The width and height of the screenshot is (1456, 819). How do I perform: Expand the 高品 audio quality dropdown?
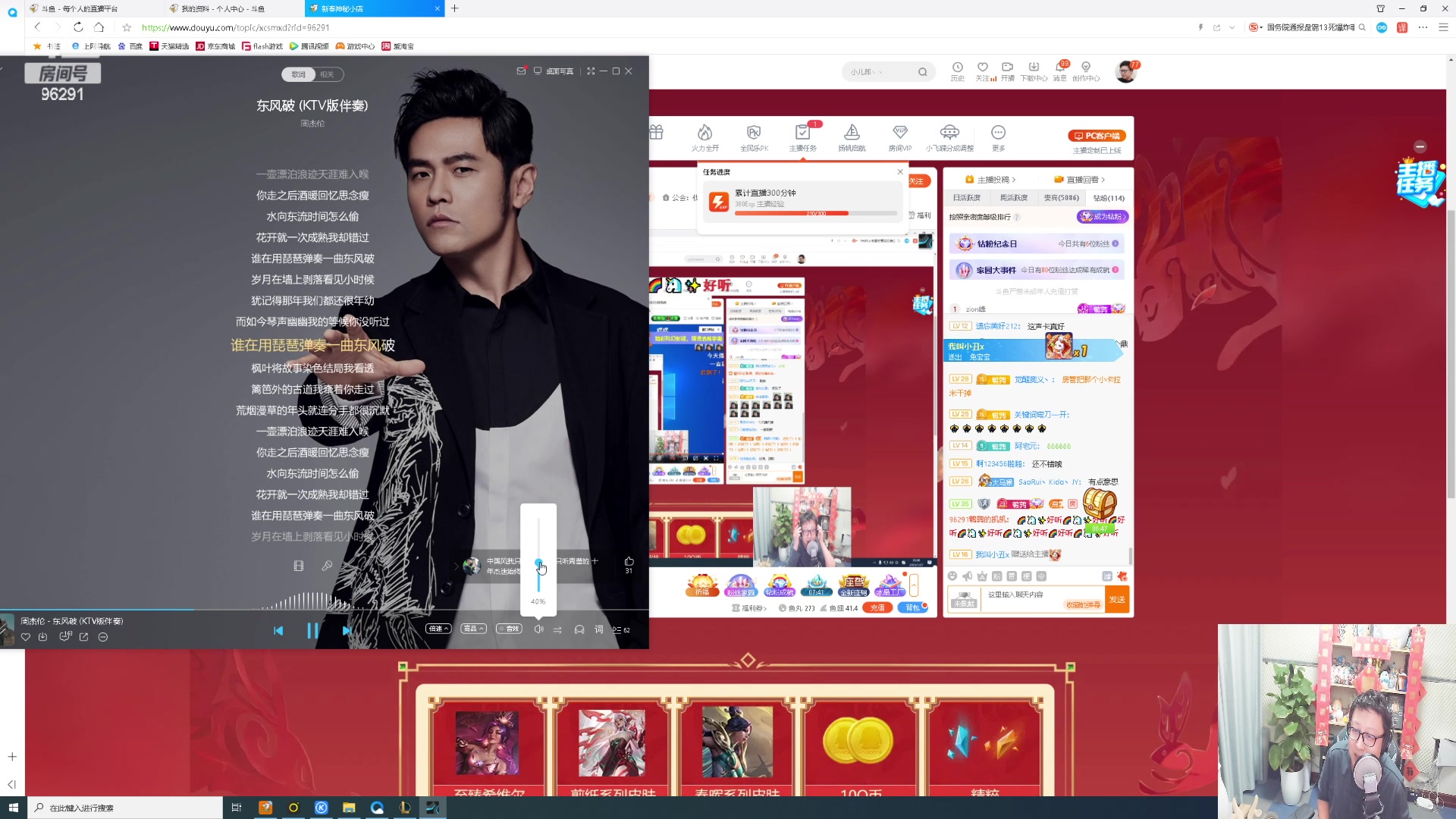473,629
